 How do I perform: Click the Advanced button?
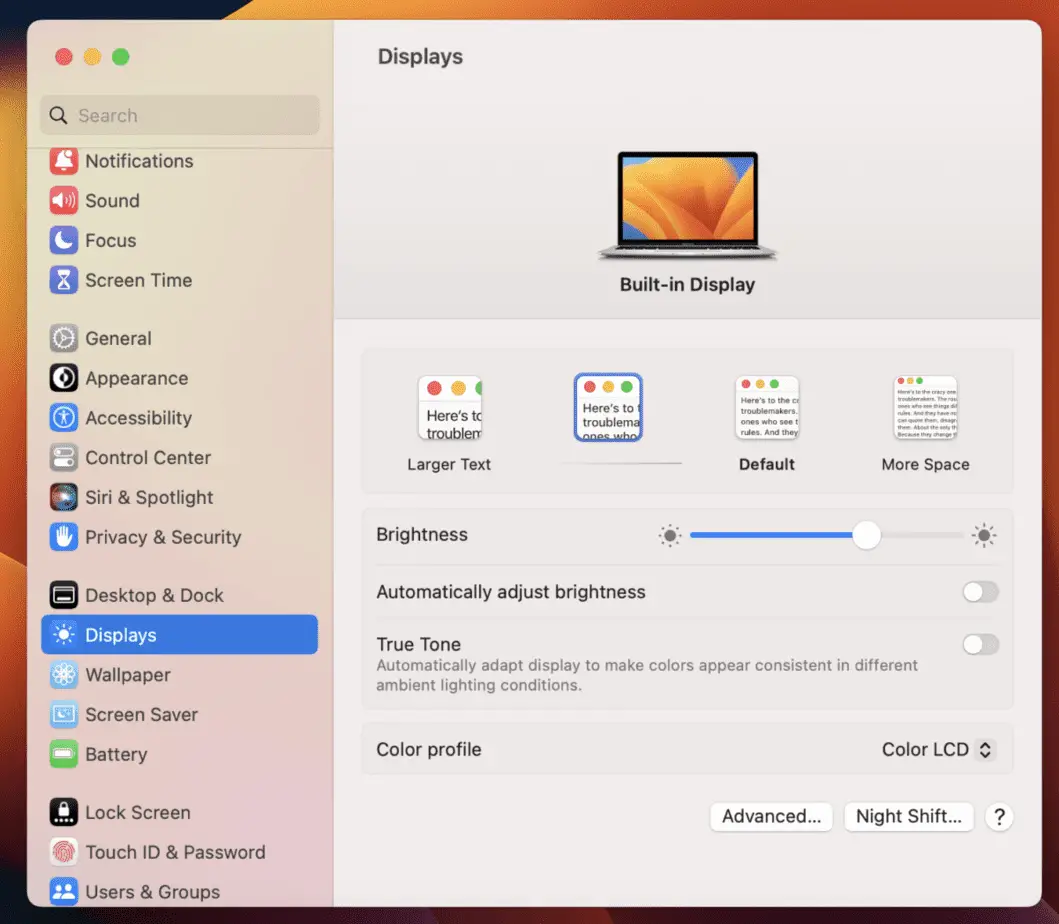[x=770, y=816]
